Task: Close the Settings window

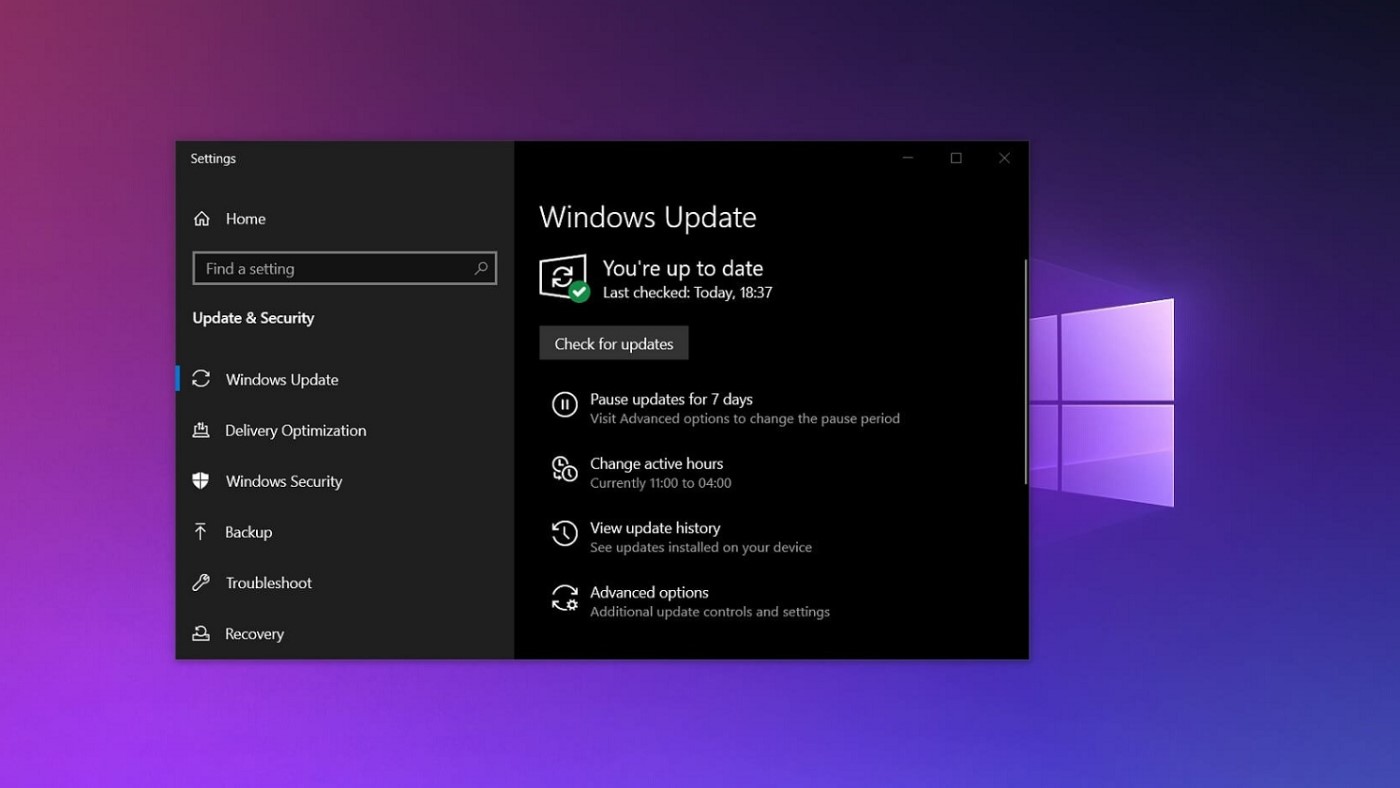Action: pyautogui.click(x=1004, y=158)
